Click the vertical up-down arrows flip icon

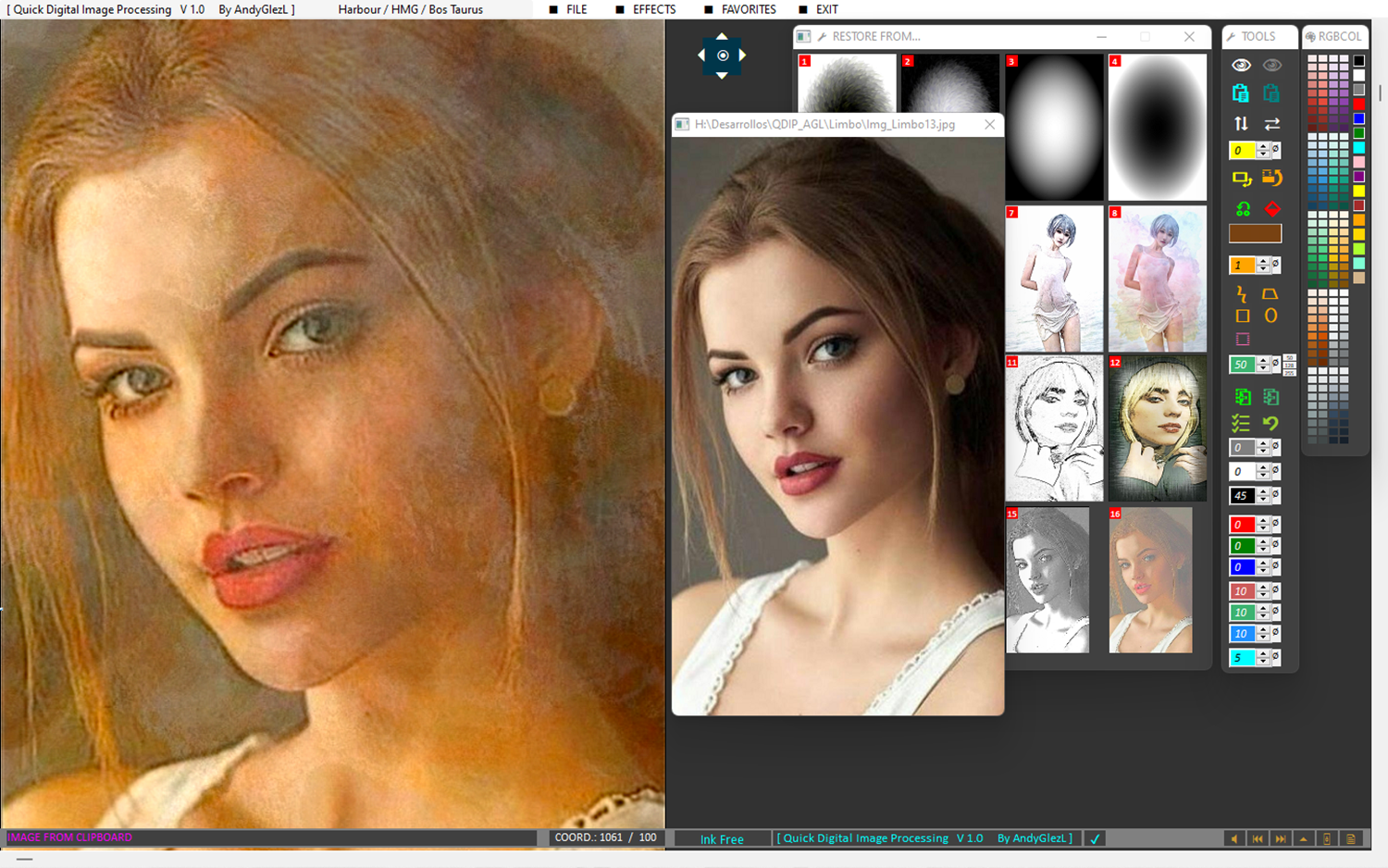point(1241,123)
